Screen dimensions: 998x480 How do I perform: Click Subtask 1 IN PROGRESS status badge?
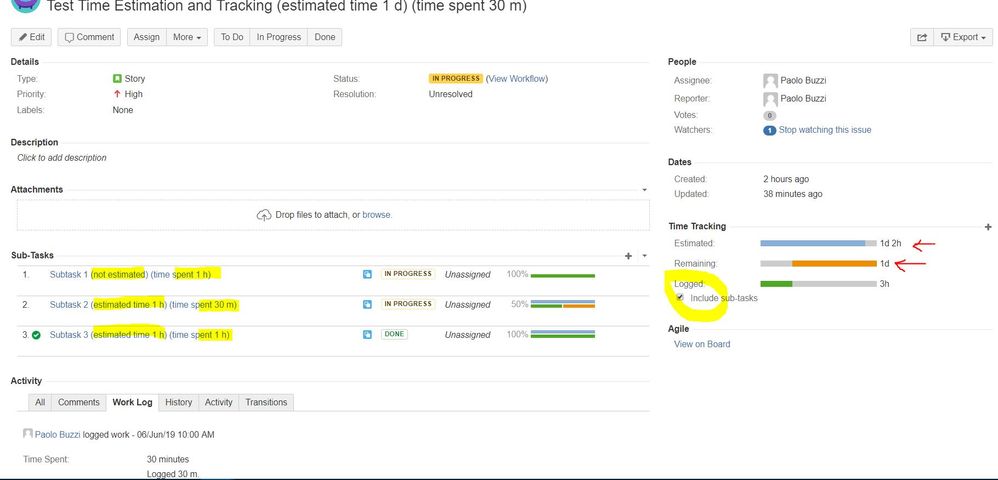408,274
